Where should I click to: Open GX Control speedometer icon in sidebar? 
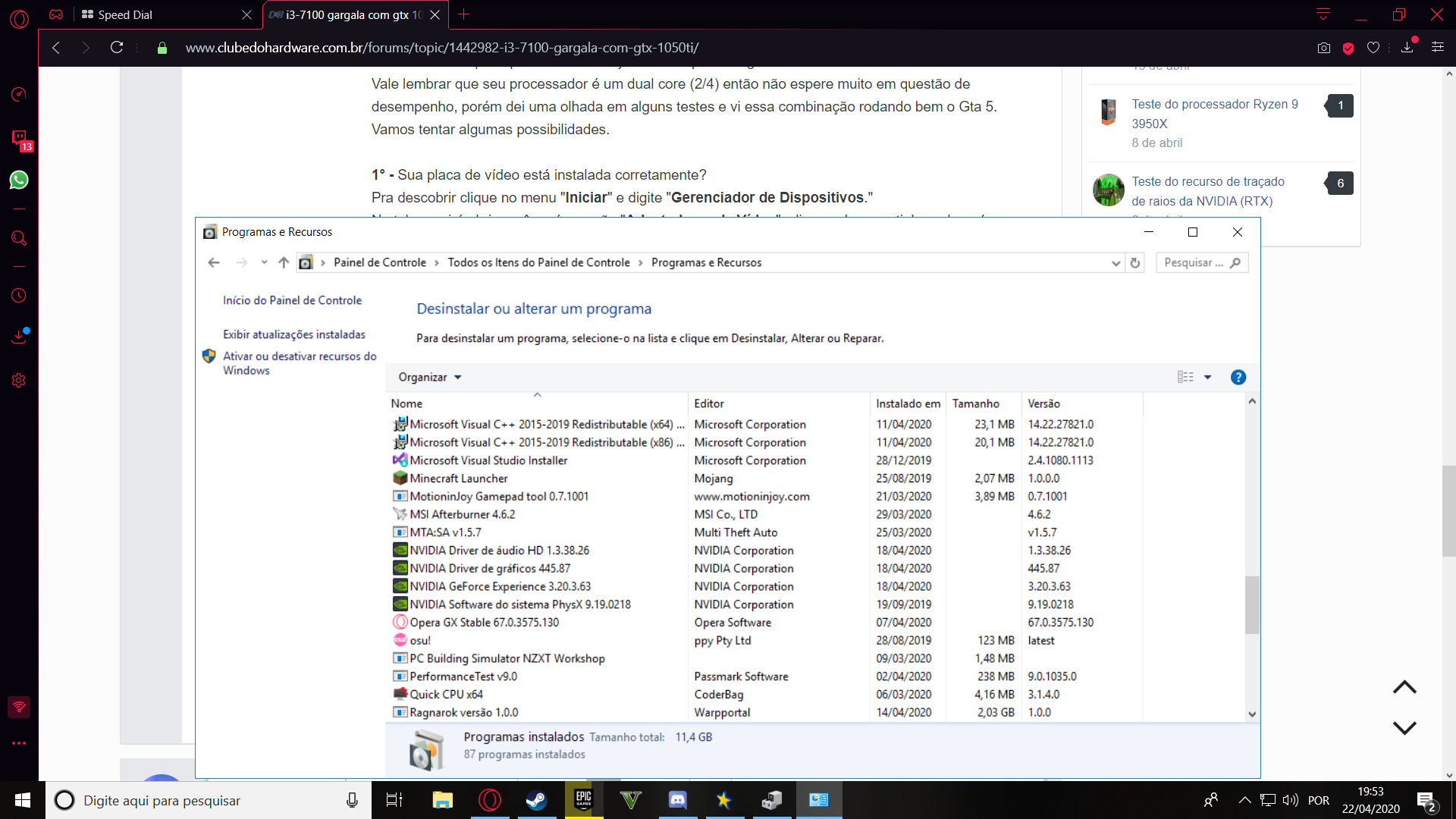19,94
